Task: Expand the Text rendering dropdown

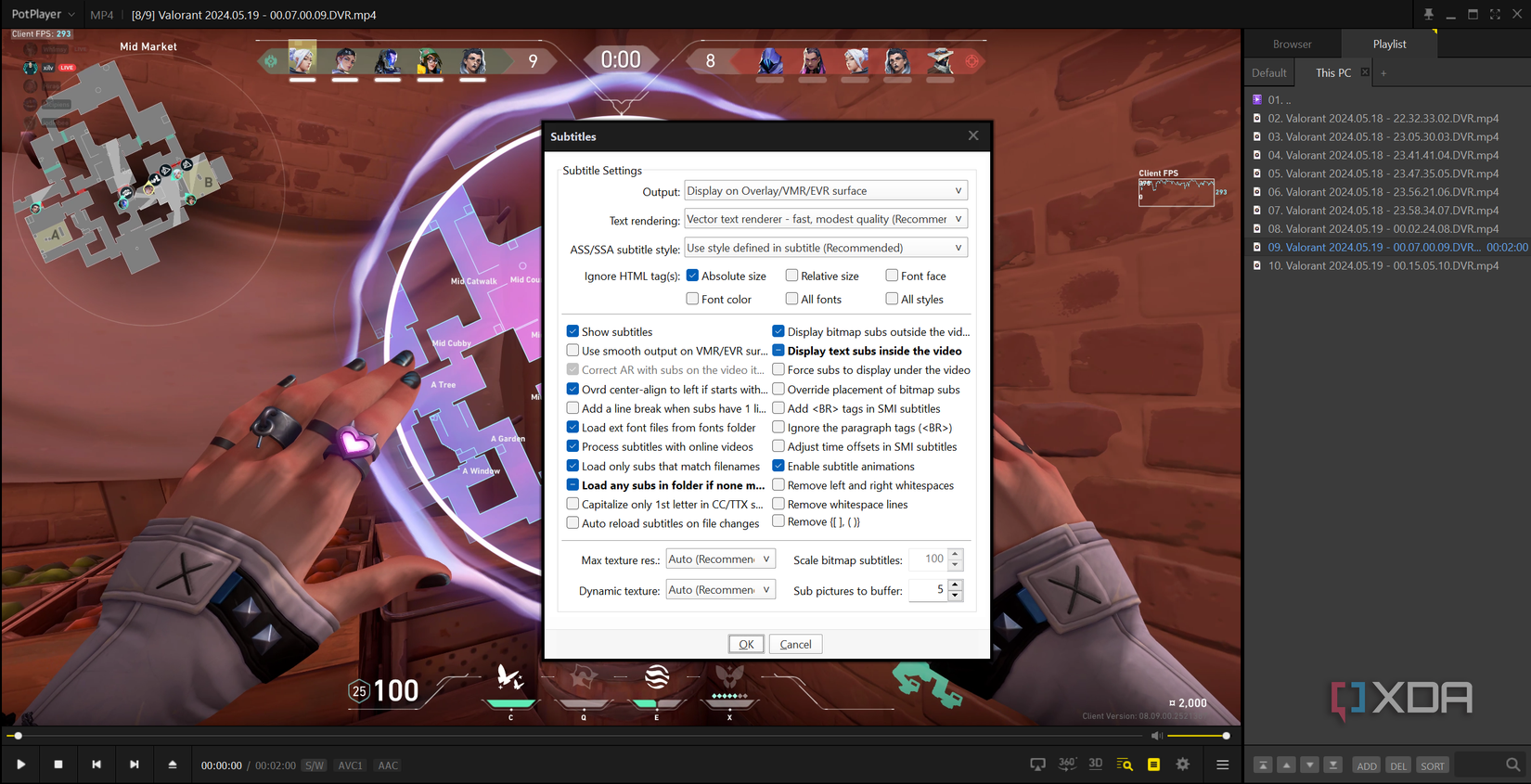Action: [825, 220]
